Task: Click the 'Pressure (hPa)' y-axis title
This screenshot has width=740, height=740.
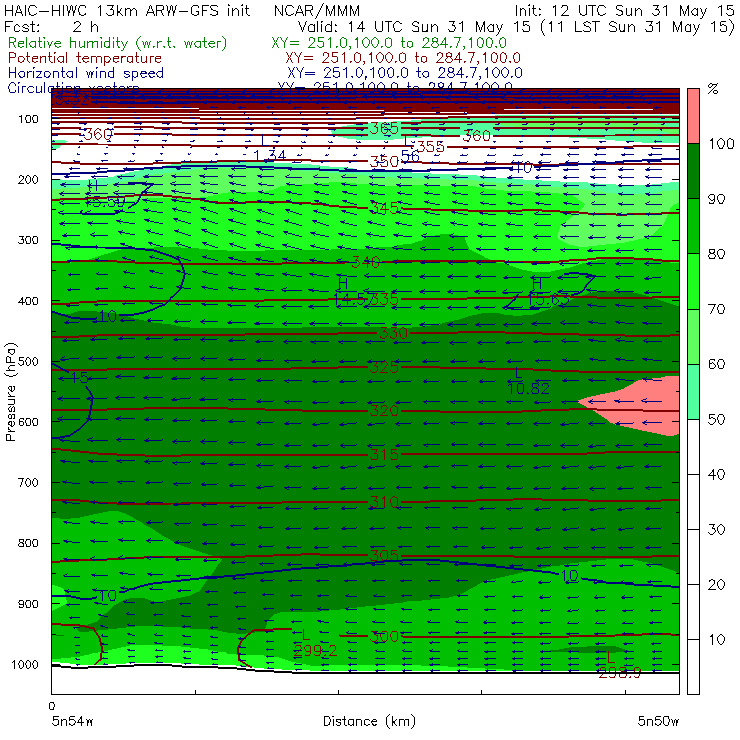Action: [10, 392]
